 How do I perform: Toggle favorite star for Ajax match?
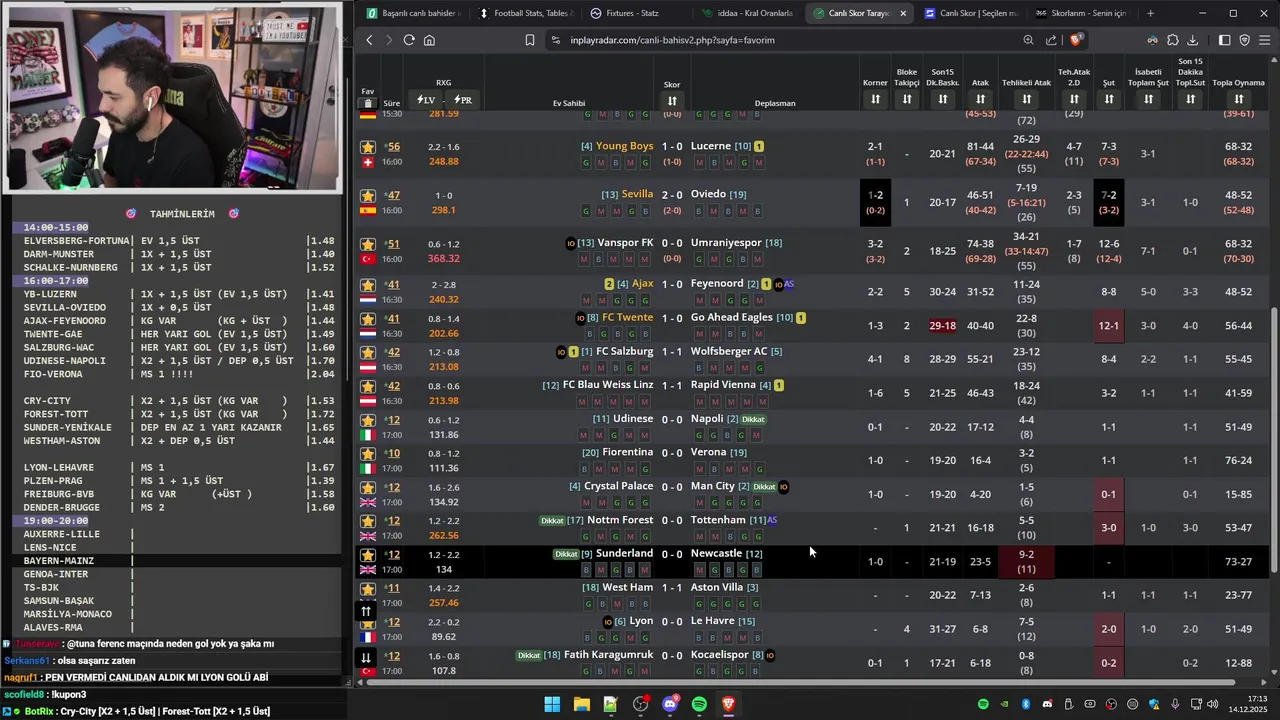(x=368, y=285)
